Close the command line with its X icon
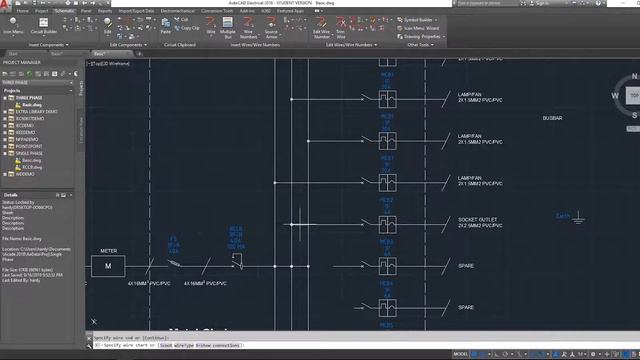The height and width of the screenshot is (360, 640). pos(89,338)
